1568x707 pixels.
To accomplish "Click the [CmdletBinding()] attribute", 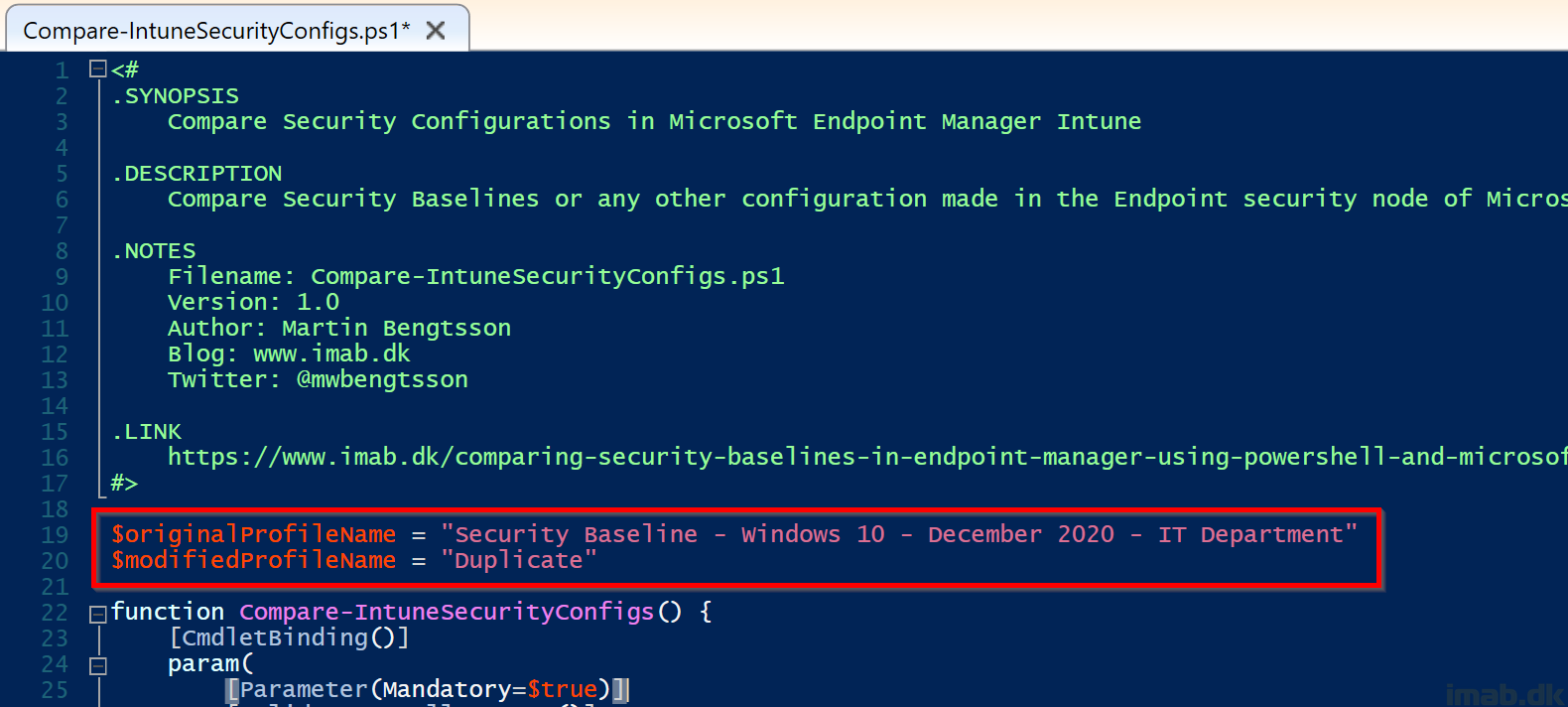I will (x=289, y=637).
